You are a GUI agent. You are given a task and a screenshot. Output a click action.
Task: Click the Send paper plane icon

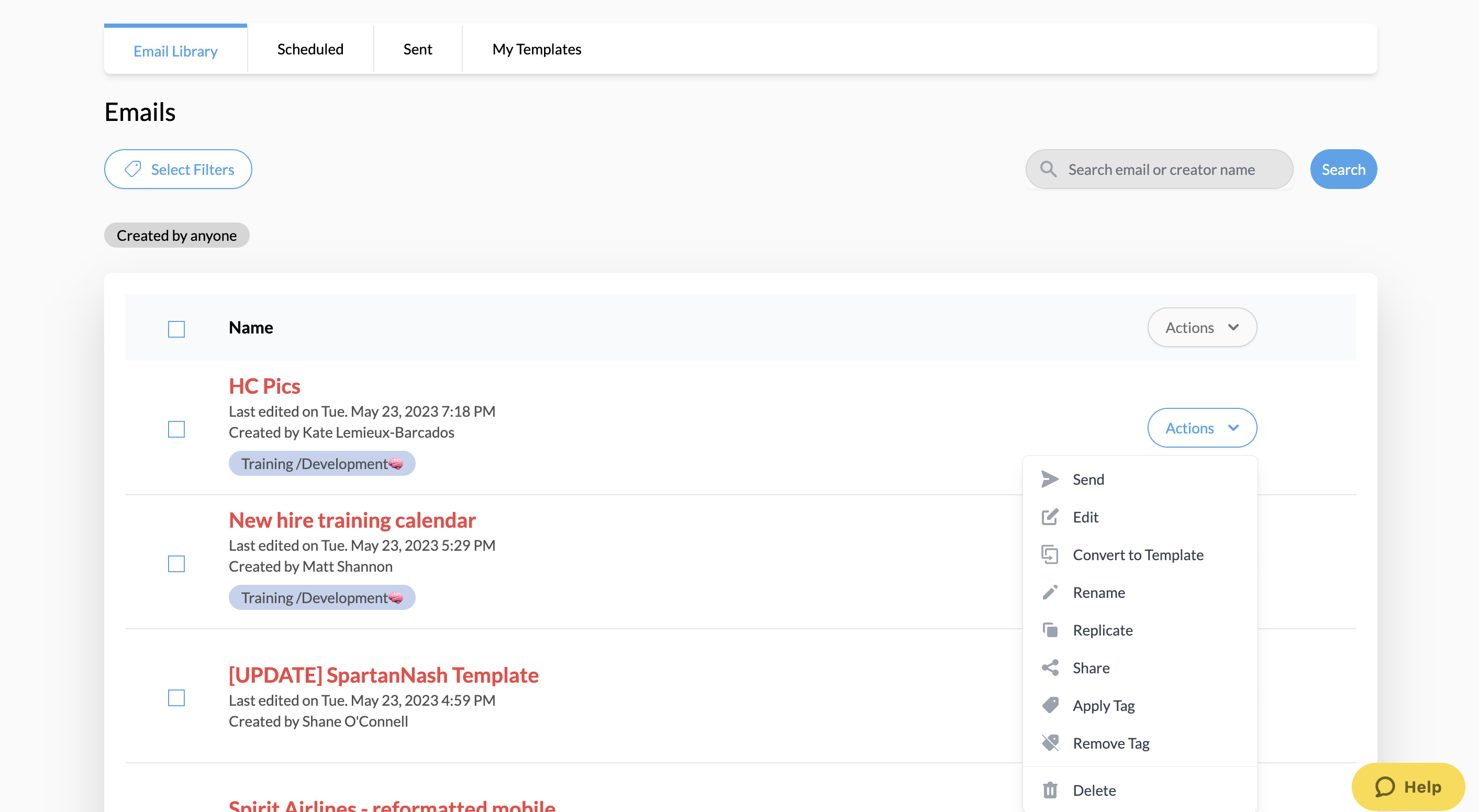pyautogui.click(x=1050, y=479)
